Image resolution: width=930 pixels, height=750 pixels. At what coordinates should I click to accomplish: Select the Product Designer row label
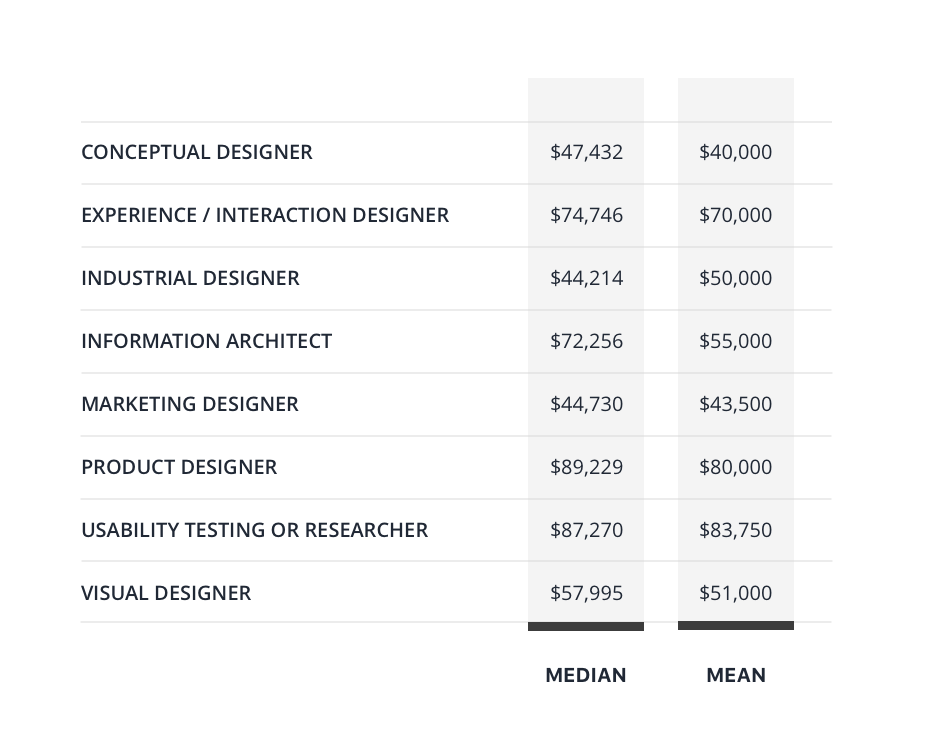(x=179, y=467)
